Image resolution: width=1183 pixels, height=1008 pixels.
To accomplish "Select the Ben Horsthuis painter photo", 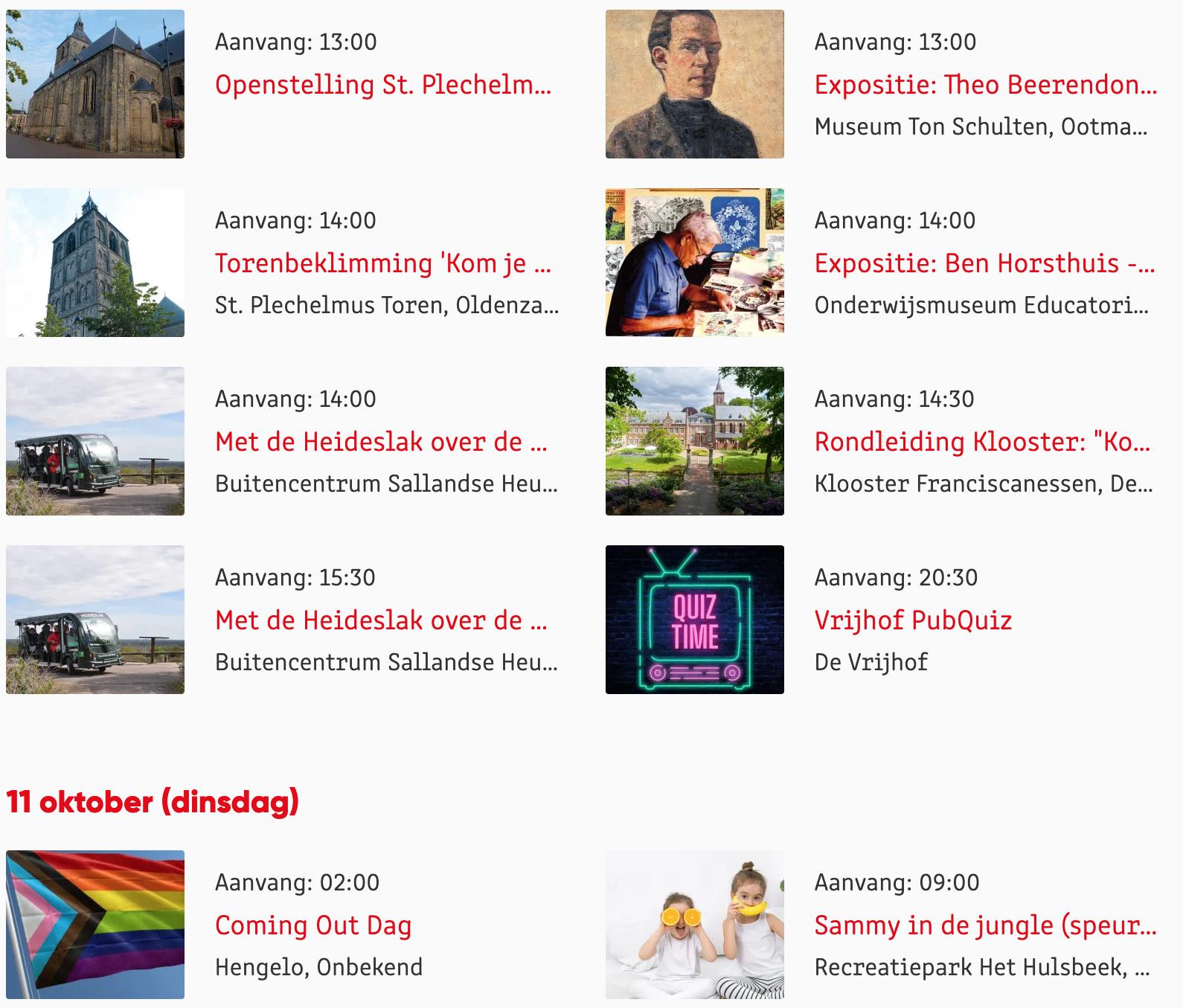I will 695,263.
